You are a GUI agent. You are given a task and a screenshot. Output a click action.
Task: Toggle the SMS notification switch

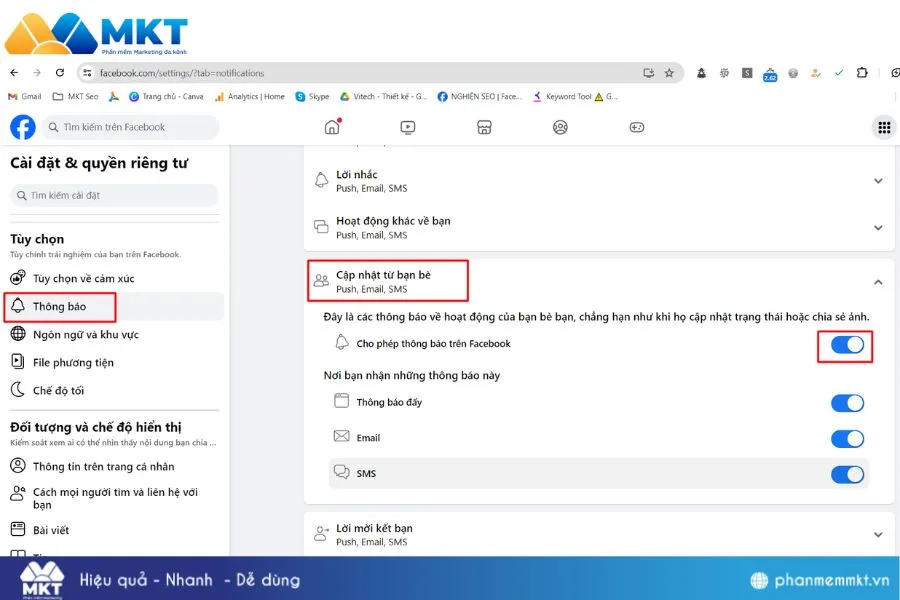[x=846, y=473]
